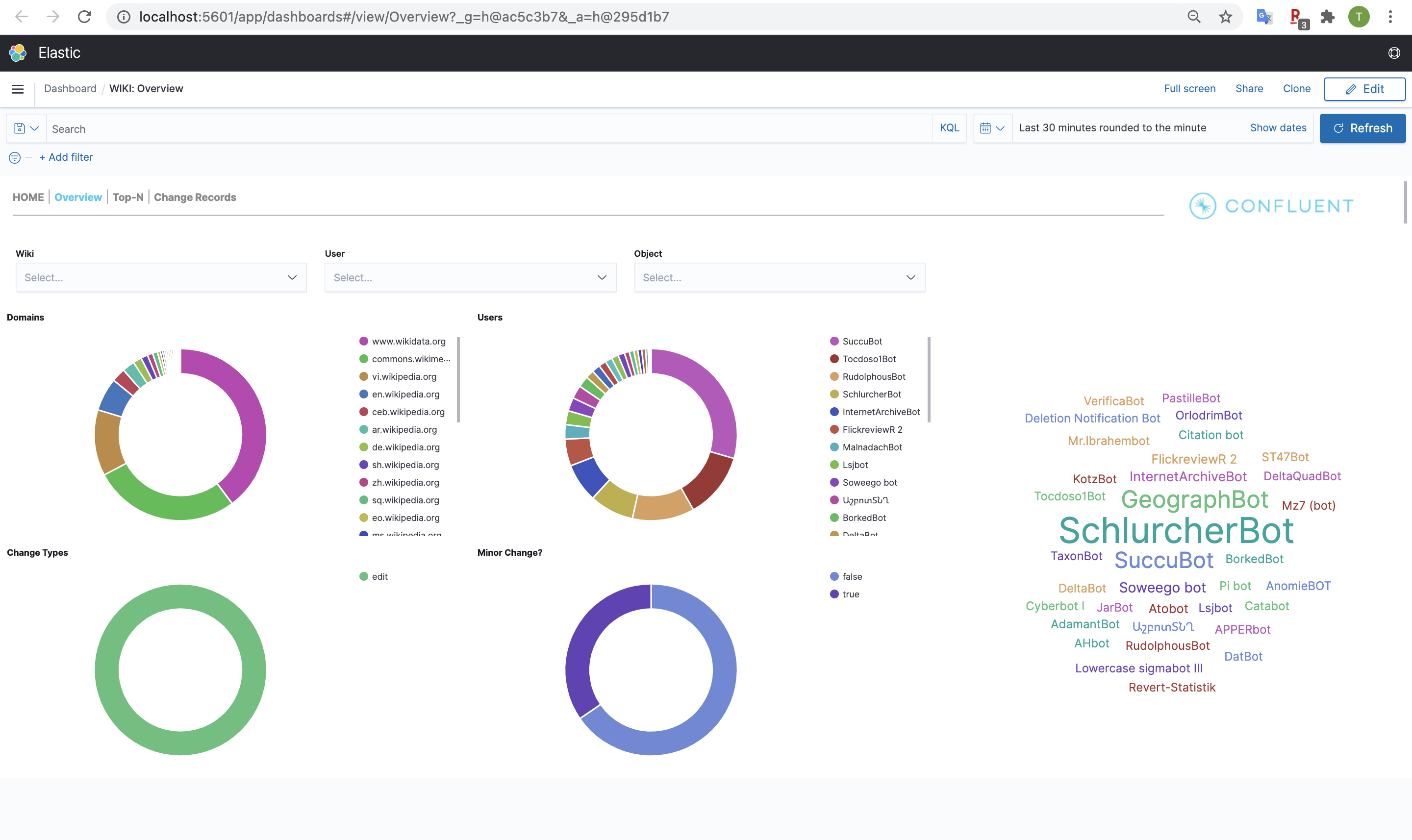Screen dimensions: 1412x840
Task: Click www.wikidata.org legend color dot
Action: pos(363,341)
